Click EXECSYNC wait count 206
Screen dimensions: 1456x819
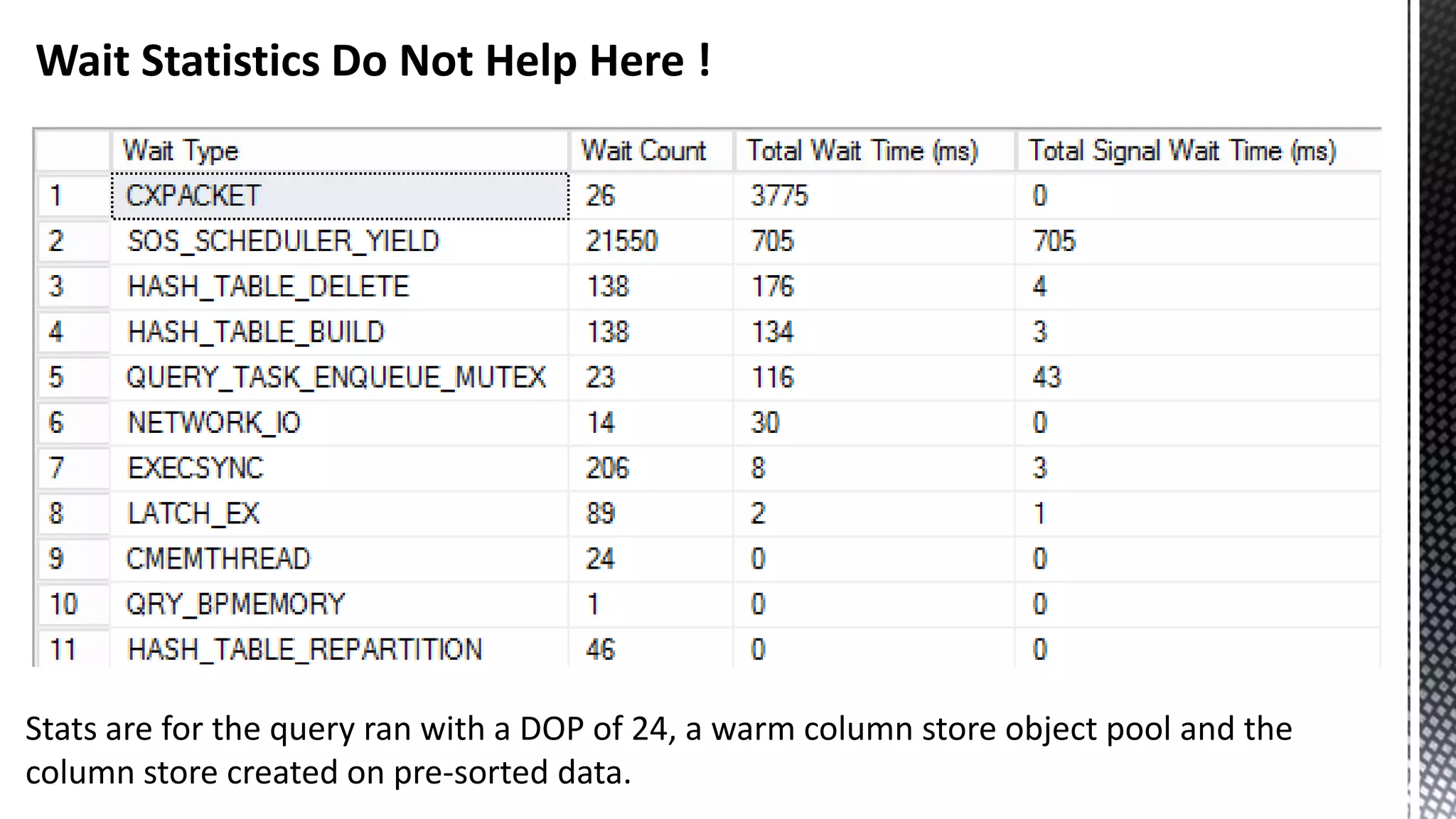pos(608,469)
